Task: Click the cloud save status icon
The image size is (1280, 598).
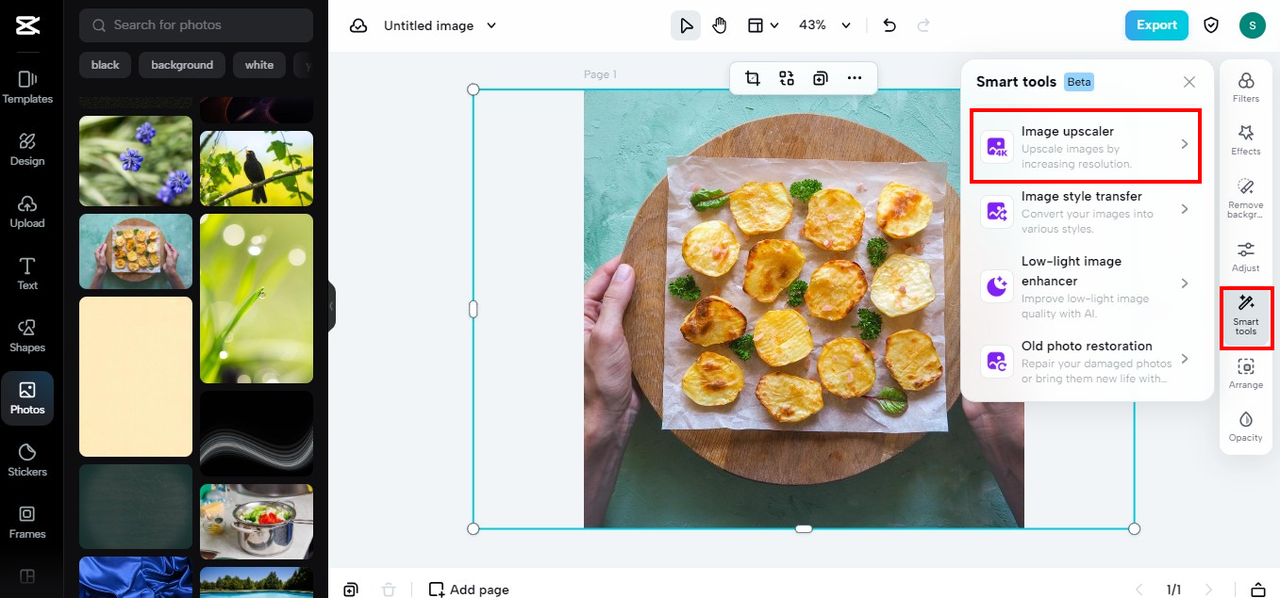Action: (x=358, y=26)
